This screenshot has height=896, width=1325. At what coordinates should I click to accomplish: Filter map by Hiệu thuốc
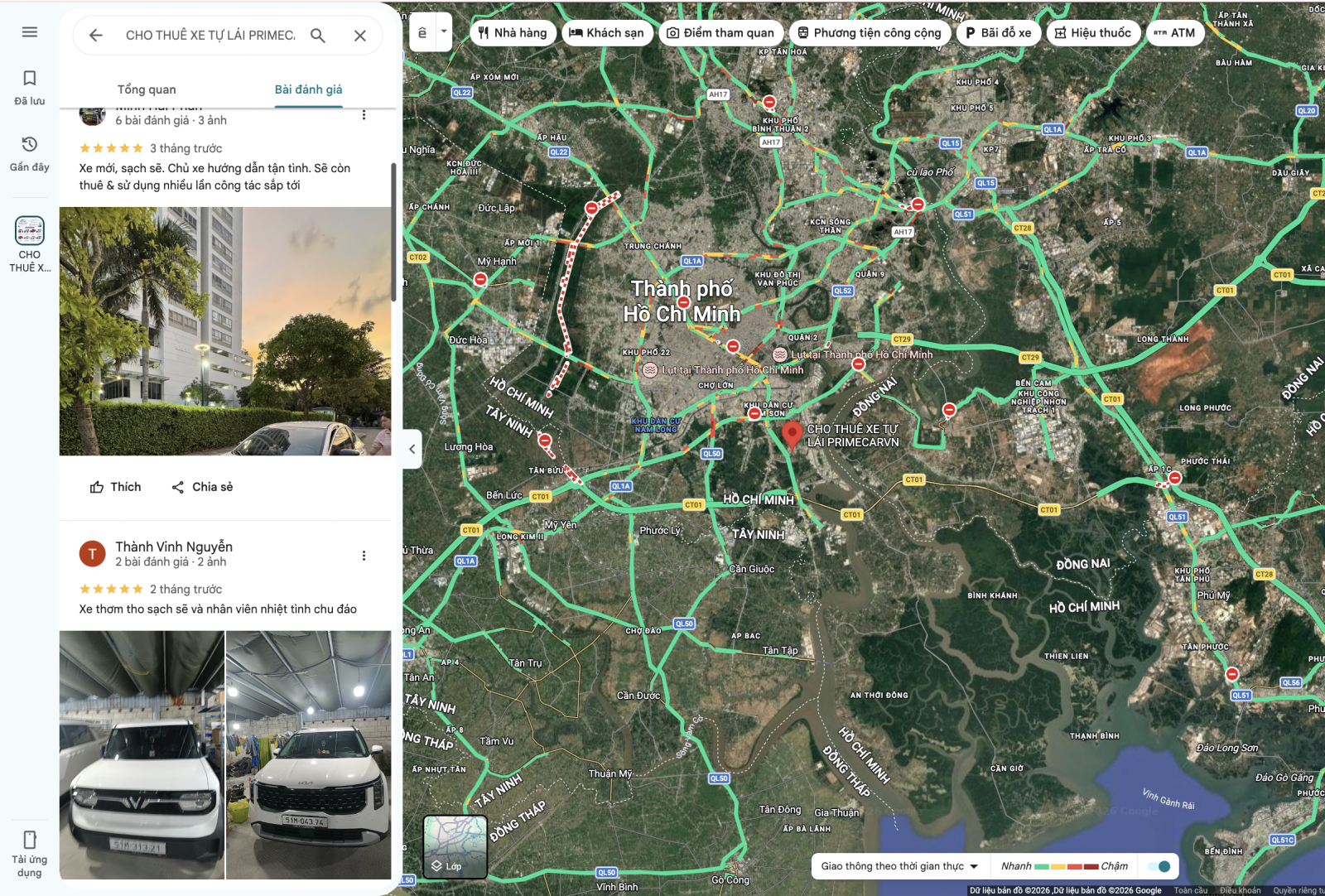[x=1093, y=33]
